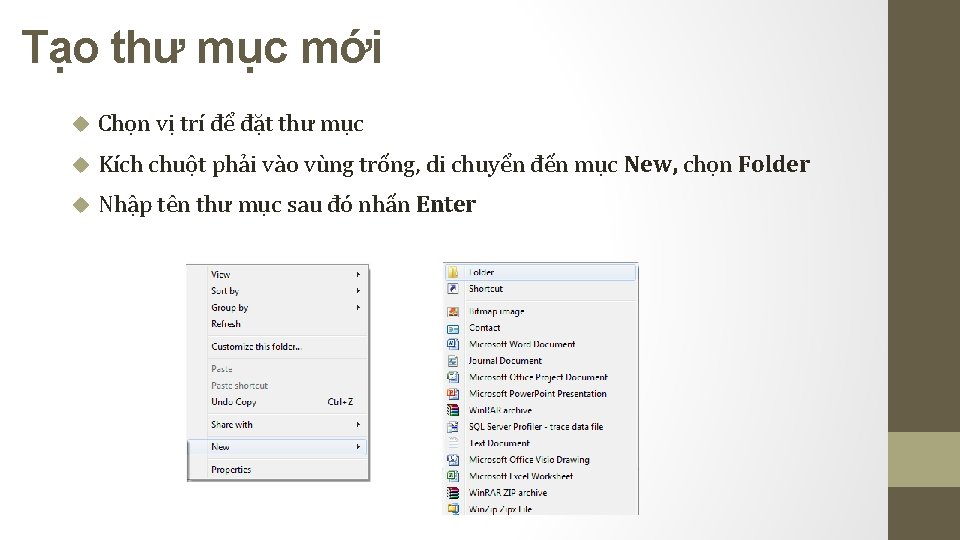
Task: Expand the Share with submenu arrow
Action: [x=358, y=424]
